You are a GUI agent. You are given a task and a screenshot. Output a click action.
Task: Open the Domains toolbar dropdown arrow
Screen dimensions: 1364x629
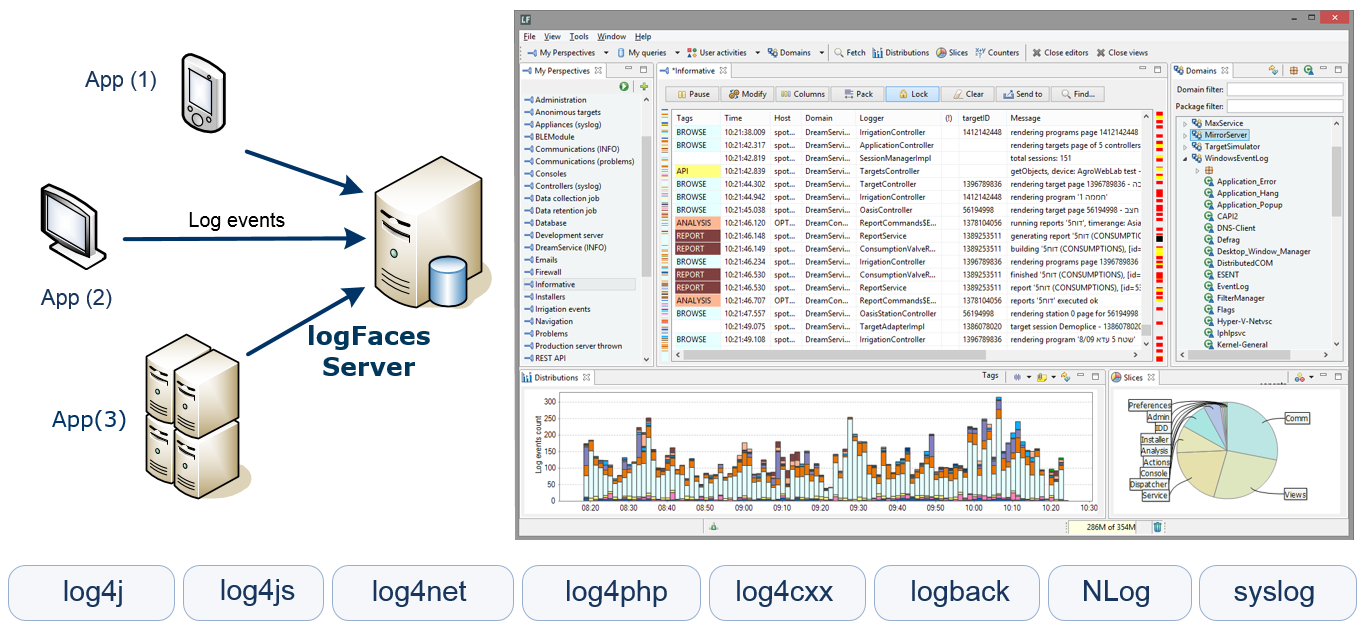(x=820, y=53)
